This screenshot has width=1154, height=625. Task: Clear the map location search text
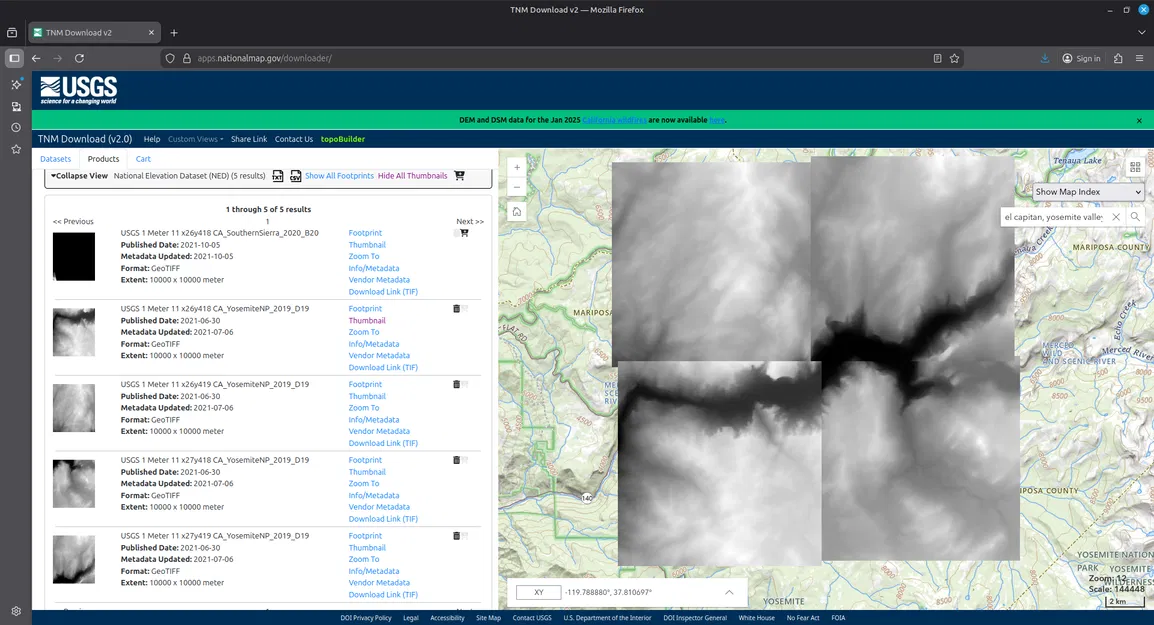click(x=1116, y=217)
